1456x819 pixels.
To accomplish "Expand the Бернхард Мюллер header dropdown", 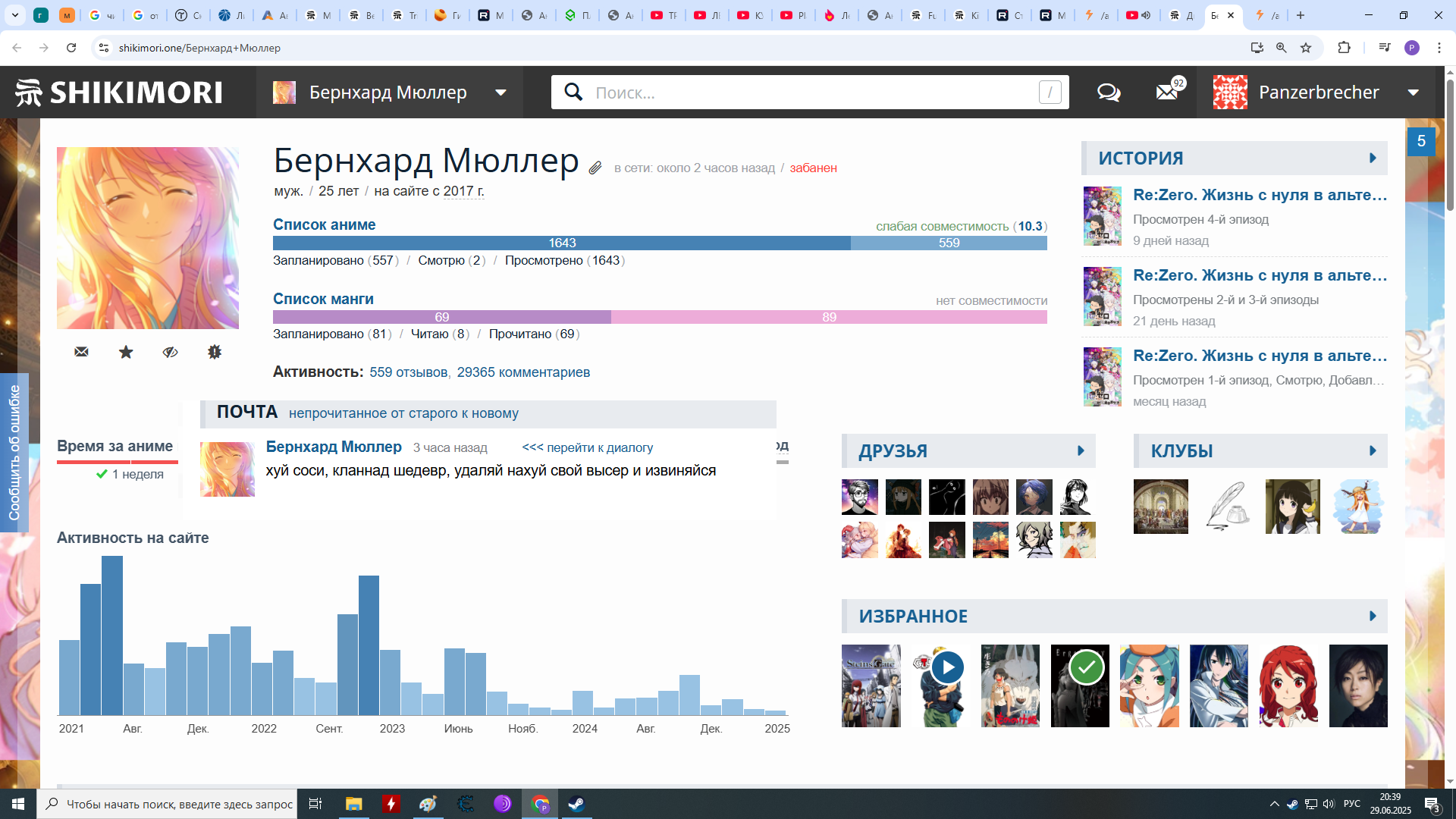I will pos(500,93).
